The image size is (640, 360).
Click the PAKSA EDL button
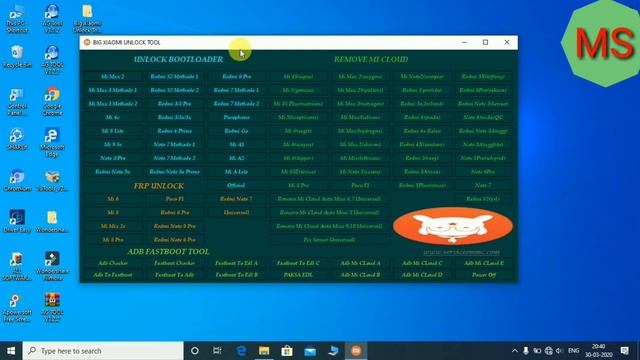pyautogui.click(x=298, y=275)
